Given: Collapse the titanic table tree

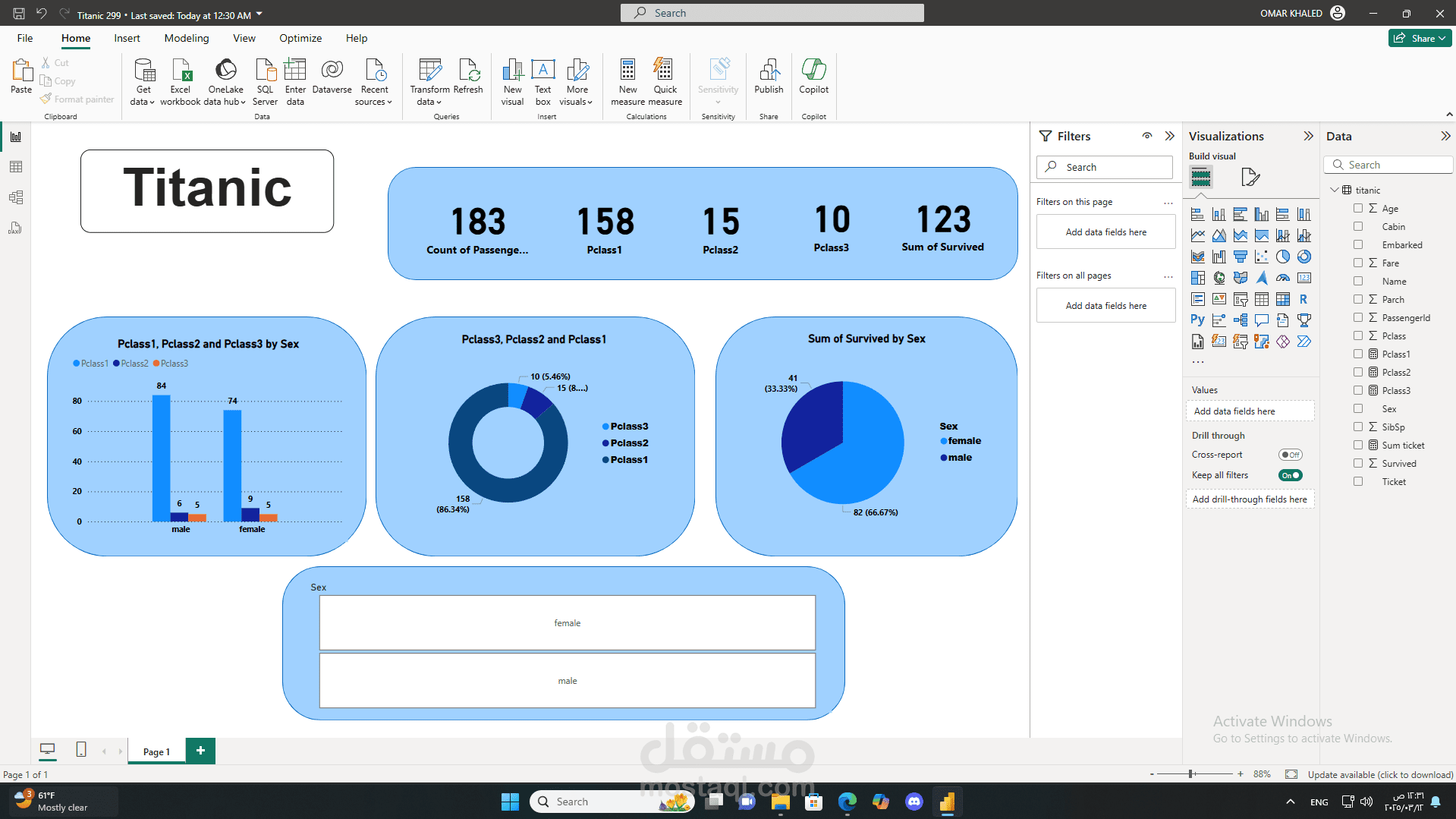Looking at the screenshot, I should pos(1335,190).
